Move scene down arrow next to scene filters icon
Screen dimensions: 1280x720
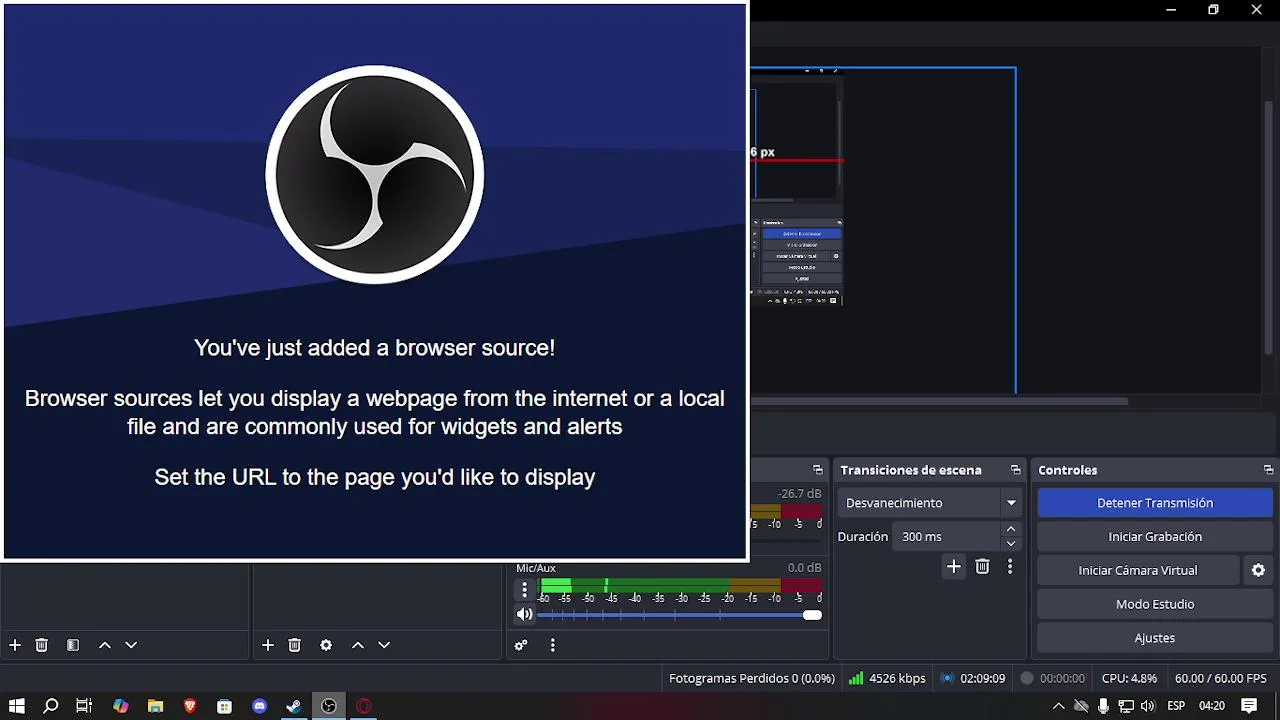pos(131,645)
